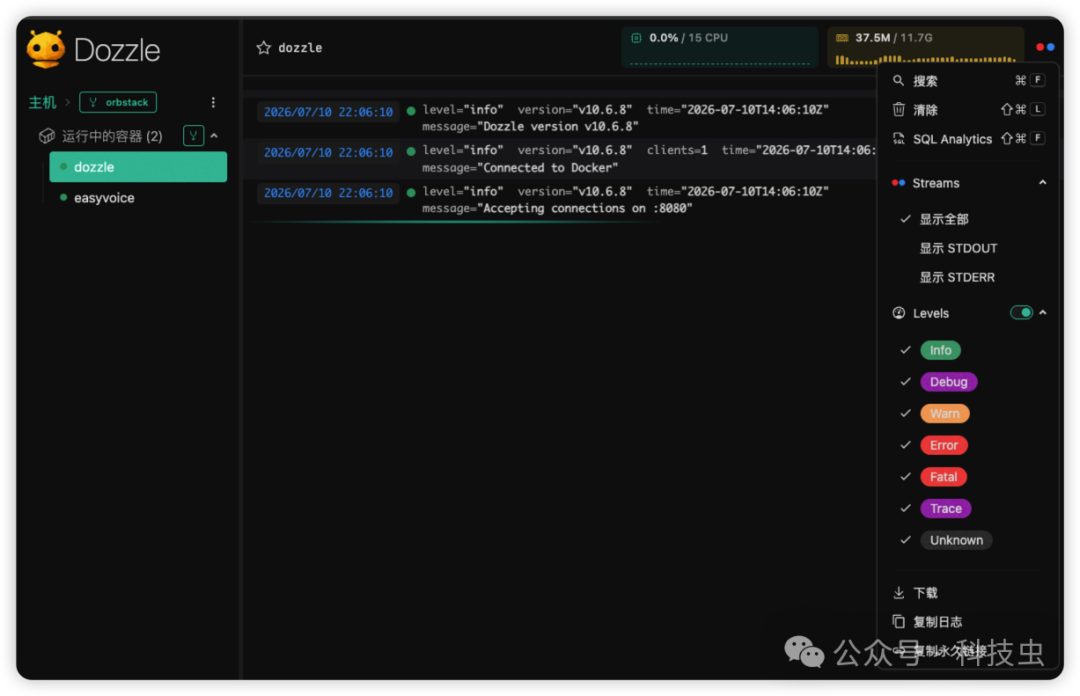Click the search magnifier icon in menu

898,81
